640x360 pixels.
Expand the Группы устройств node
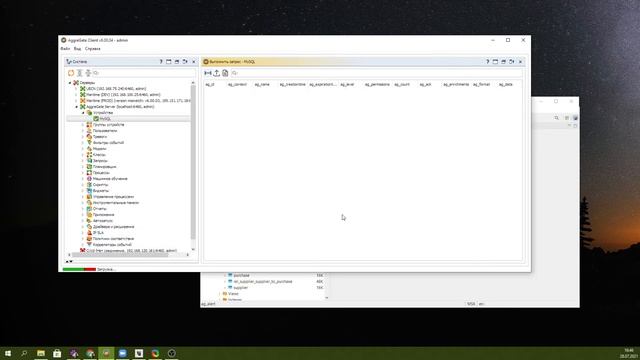point(83,125)
